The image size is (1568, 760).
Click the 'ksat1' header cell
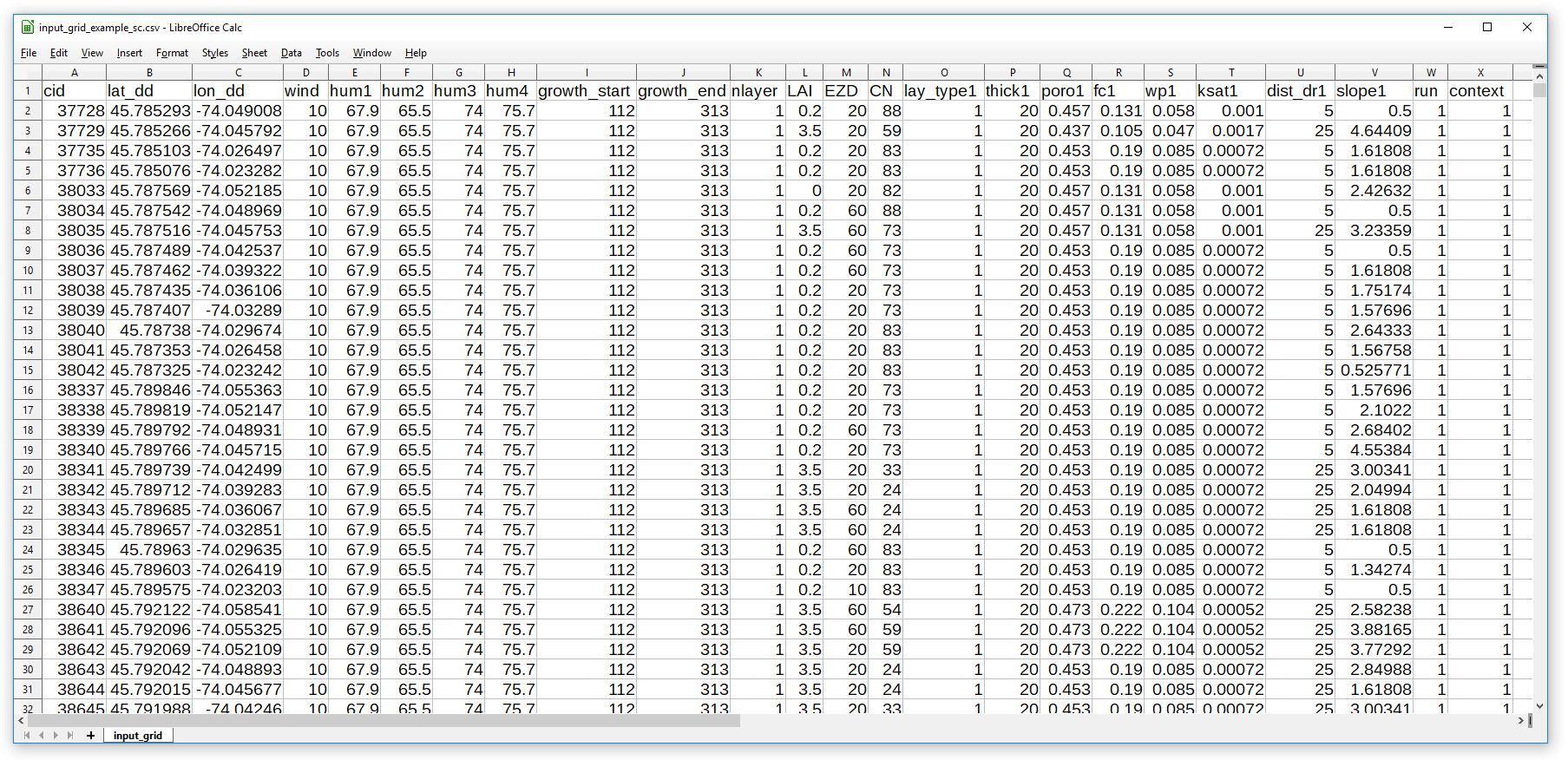point(1230,91)
